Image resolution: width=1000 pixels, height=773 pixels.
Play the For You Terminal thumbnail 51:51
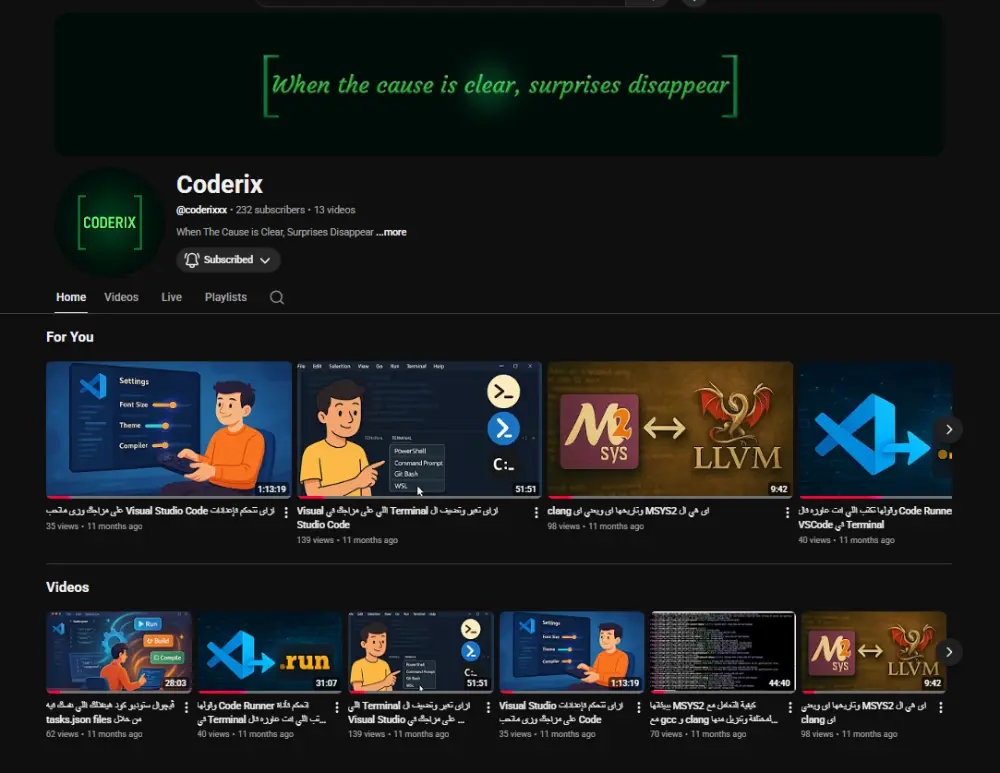click(419, 429)
